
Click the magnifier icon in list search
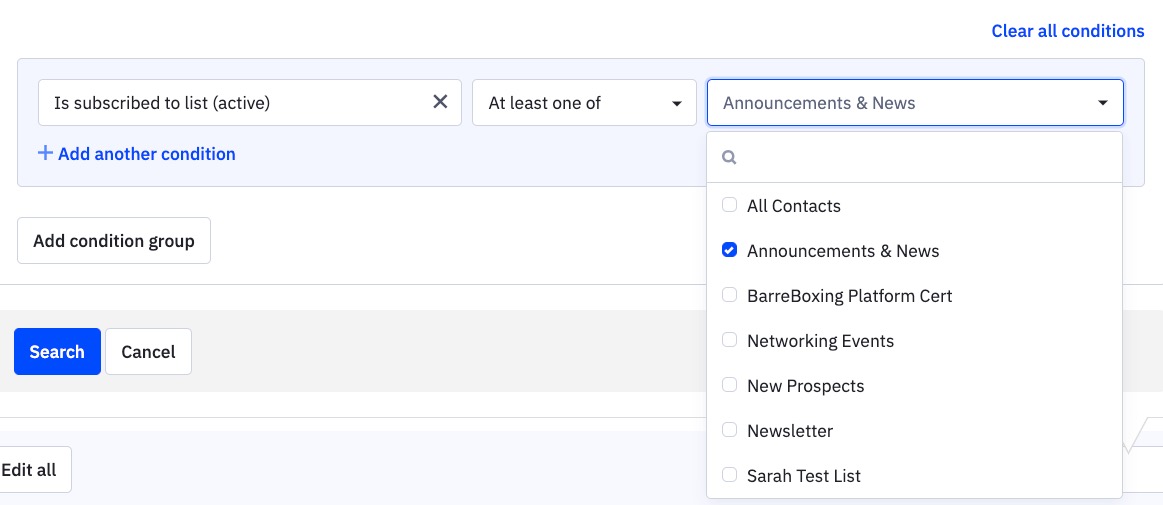tap(729, 157)
